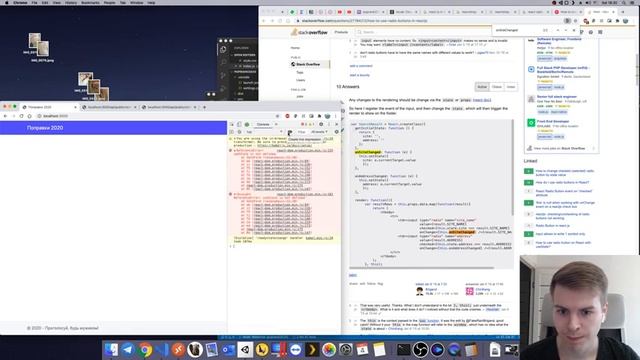
Task: Open new tab in localhost Chrome window
Action: coord(204,107)
